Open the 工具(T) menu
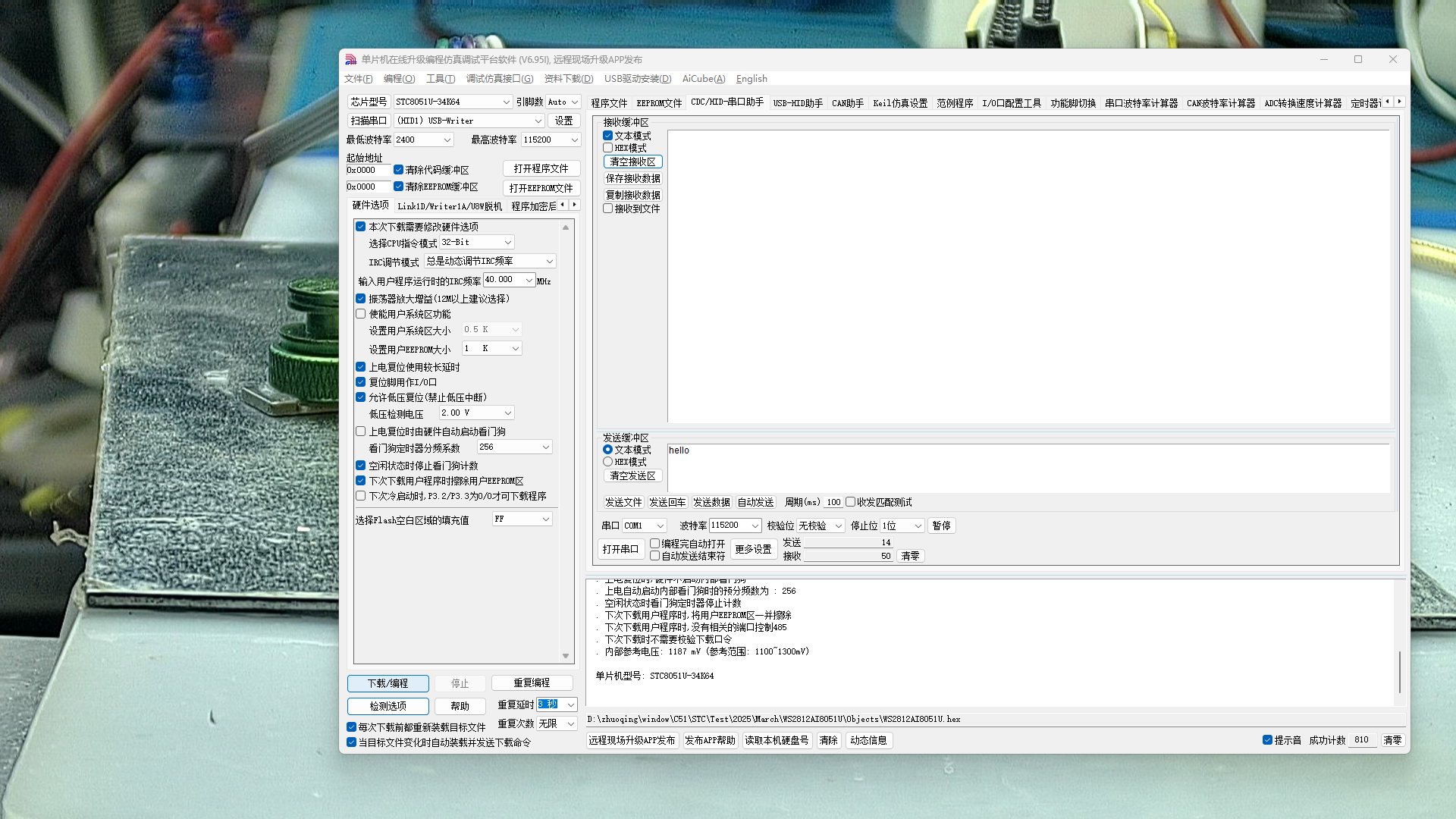The height and width of the screenshot is (819, 1456). (440, 79)
